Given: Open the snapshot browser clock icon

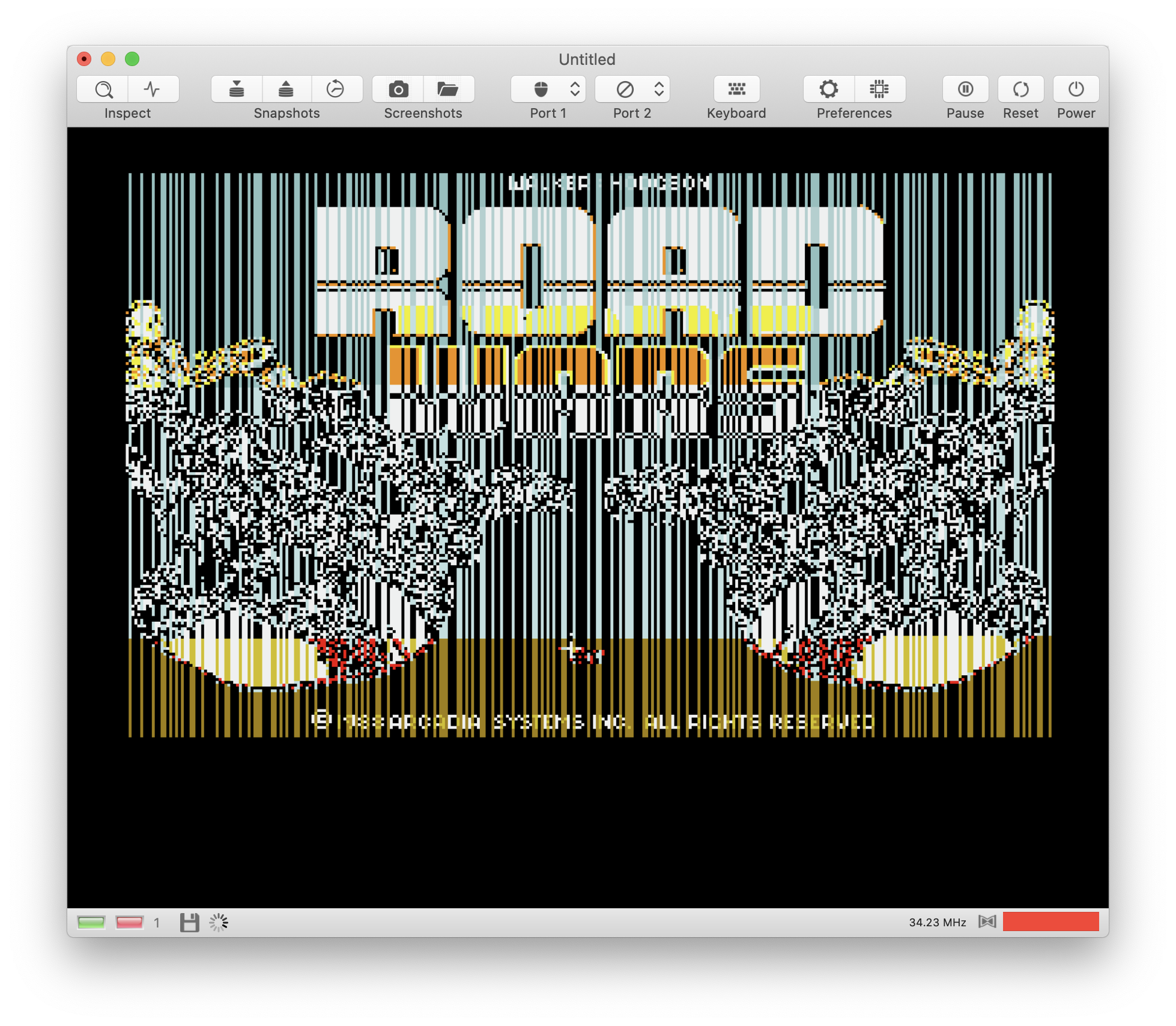Looking at the screenshot, I should tap(336, 90).
